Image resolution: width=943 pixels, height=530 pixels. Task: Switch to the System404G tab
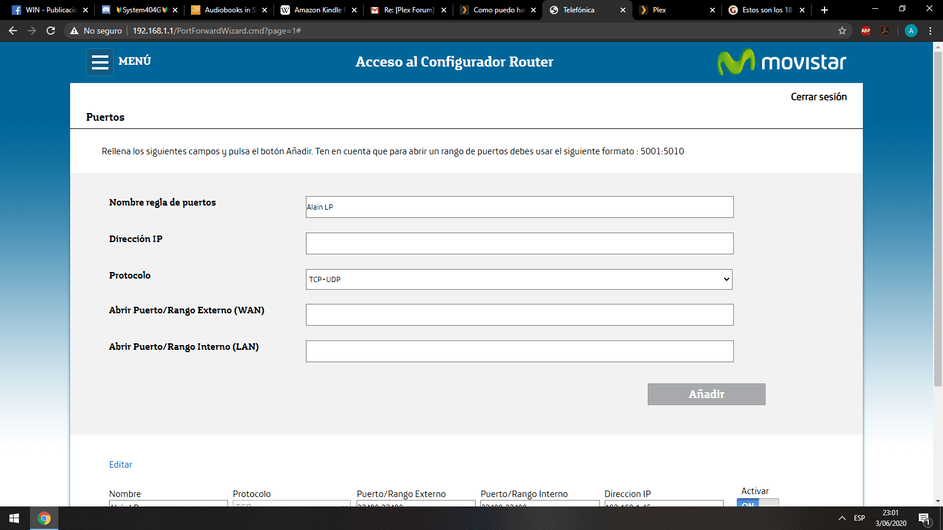click(140, 10)
